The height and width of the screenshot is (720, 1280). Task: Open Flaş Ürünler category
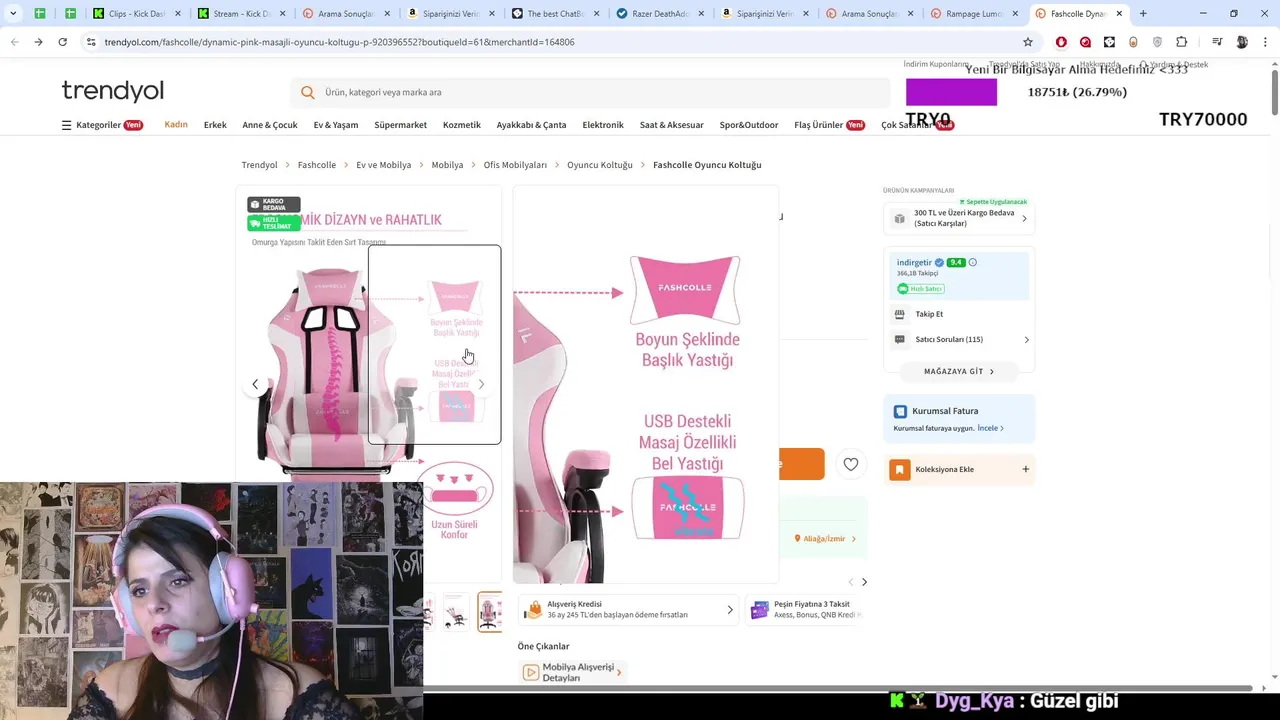[829, 125]
